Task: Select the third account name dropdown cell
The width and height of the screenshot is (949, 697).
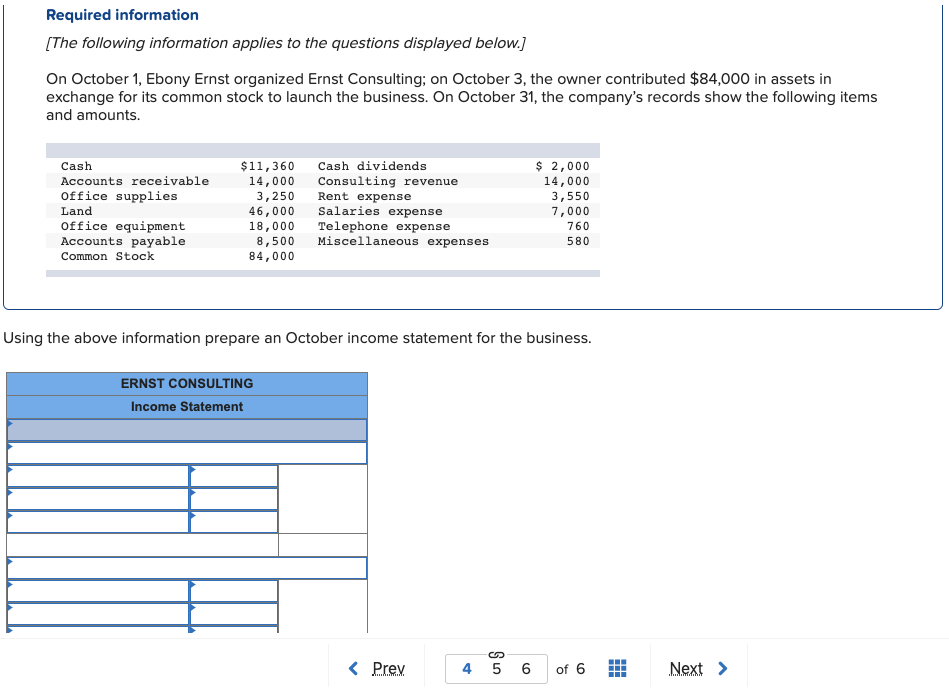Action: (98, 522)
